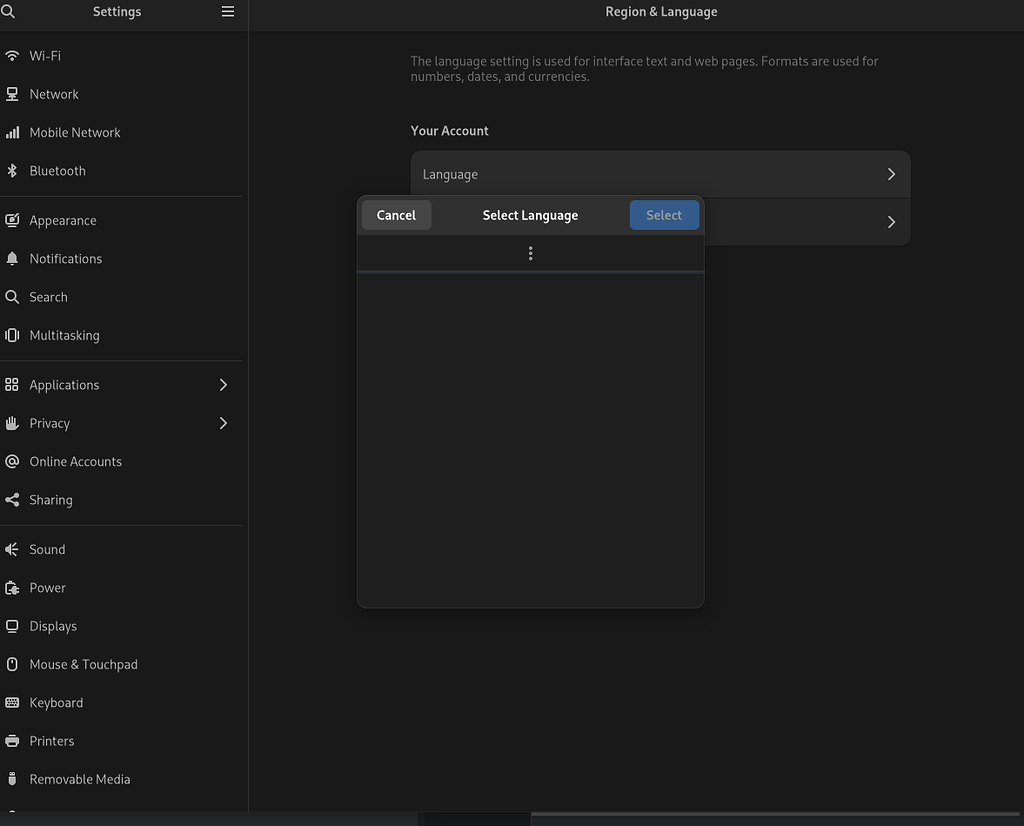The height and width of the screenshot is (826, 1024).
Task: Select the Bluetooth settings icon
Action: [13, 170]
